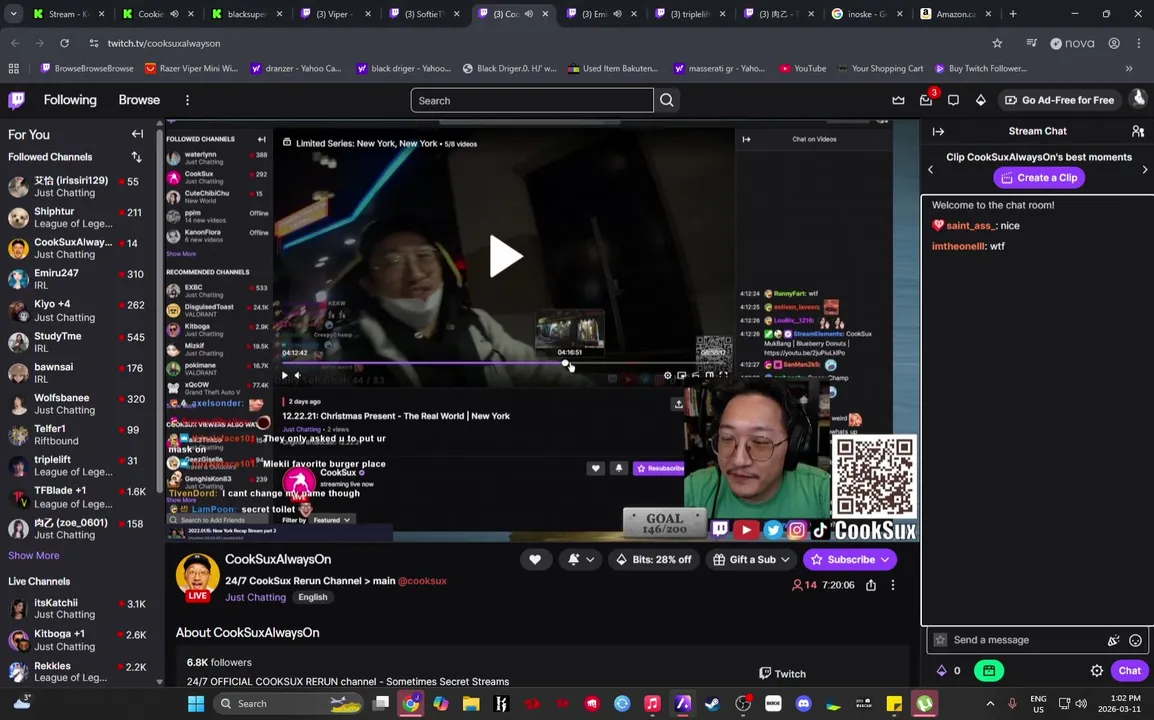Click Go Ad-Free for Free button
The image size is (1154, 720).
[1059, 100]
